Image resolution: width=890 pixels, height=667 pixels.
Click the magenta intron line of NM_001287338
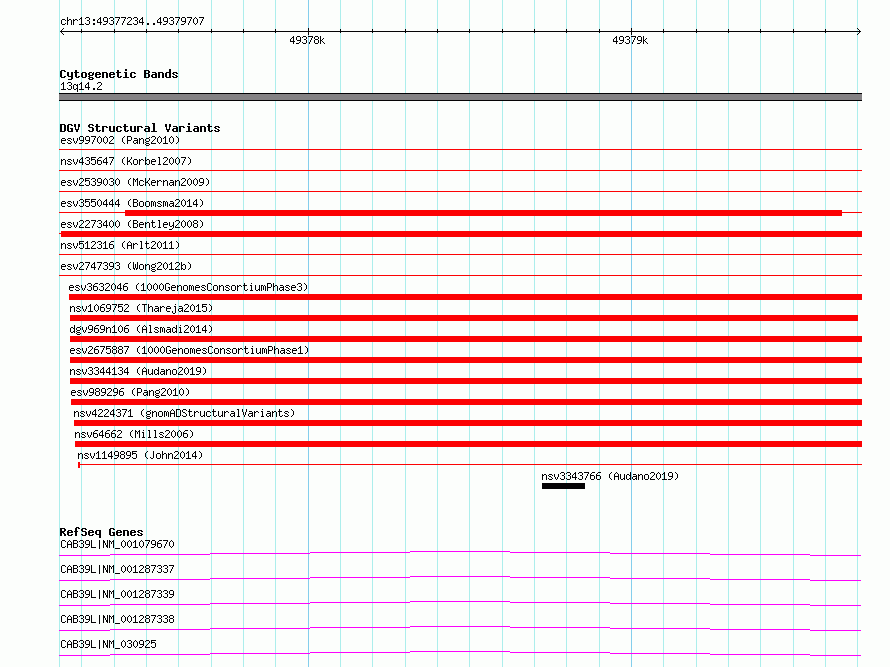click(460, 628)
